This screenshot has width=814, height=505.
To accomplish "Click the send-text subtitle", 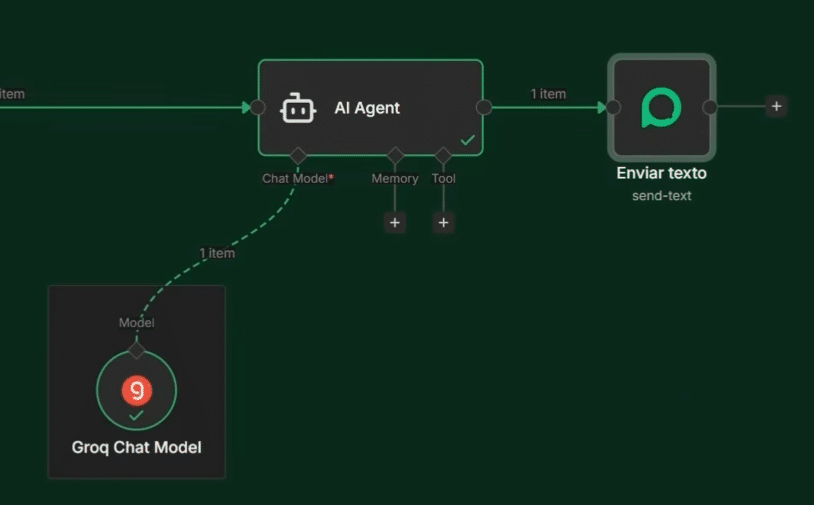I will coord(661,196).
